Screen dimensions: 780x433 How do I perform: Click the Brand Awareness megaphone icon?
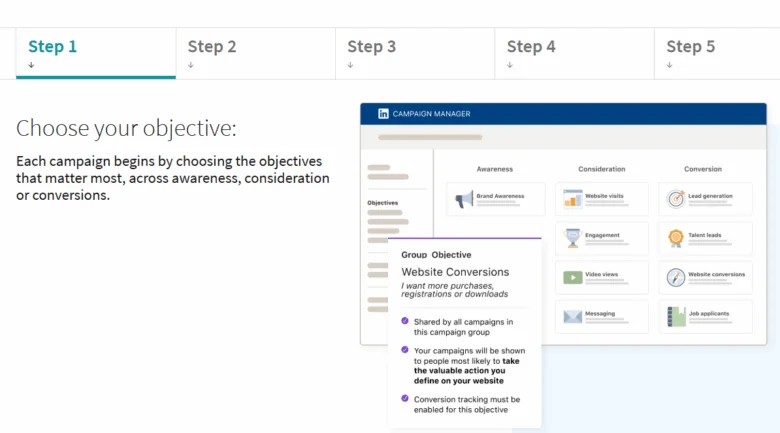tap(464, 199)
